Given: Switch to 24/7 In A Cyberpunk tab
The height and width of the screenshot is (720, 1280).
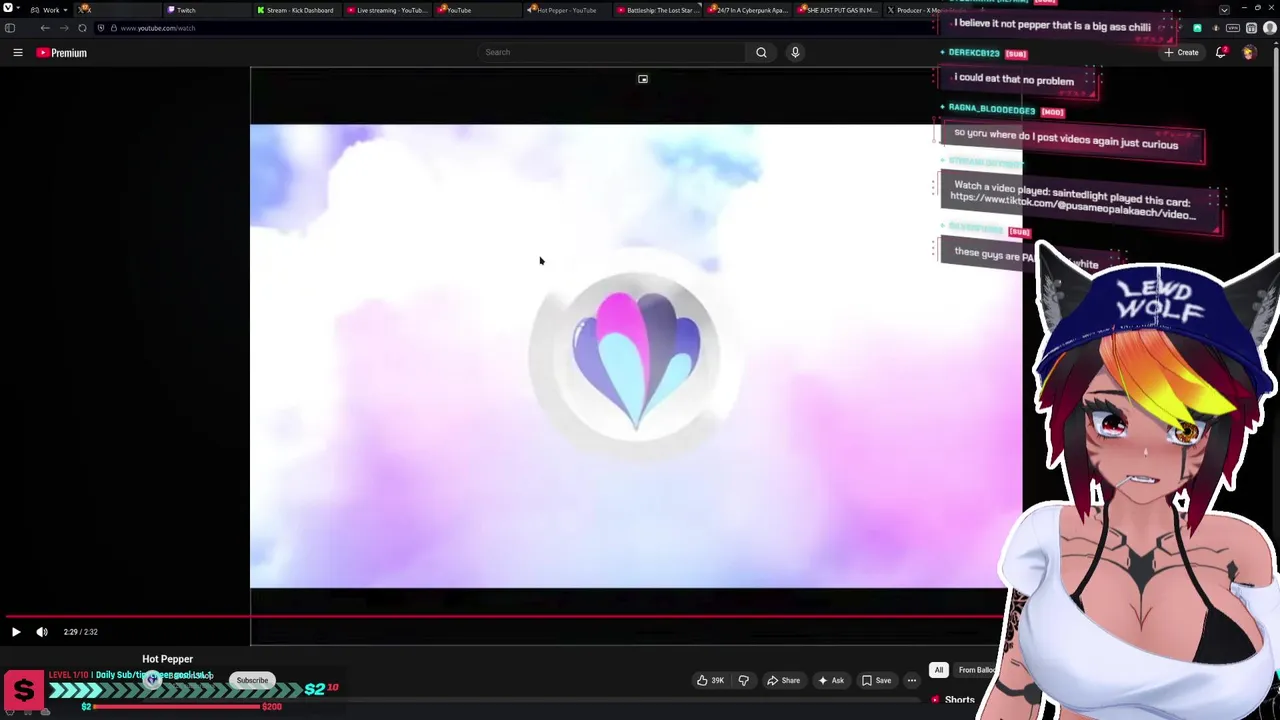Looking at the screenshot, I should (x=747, y=10).
